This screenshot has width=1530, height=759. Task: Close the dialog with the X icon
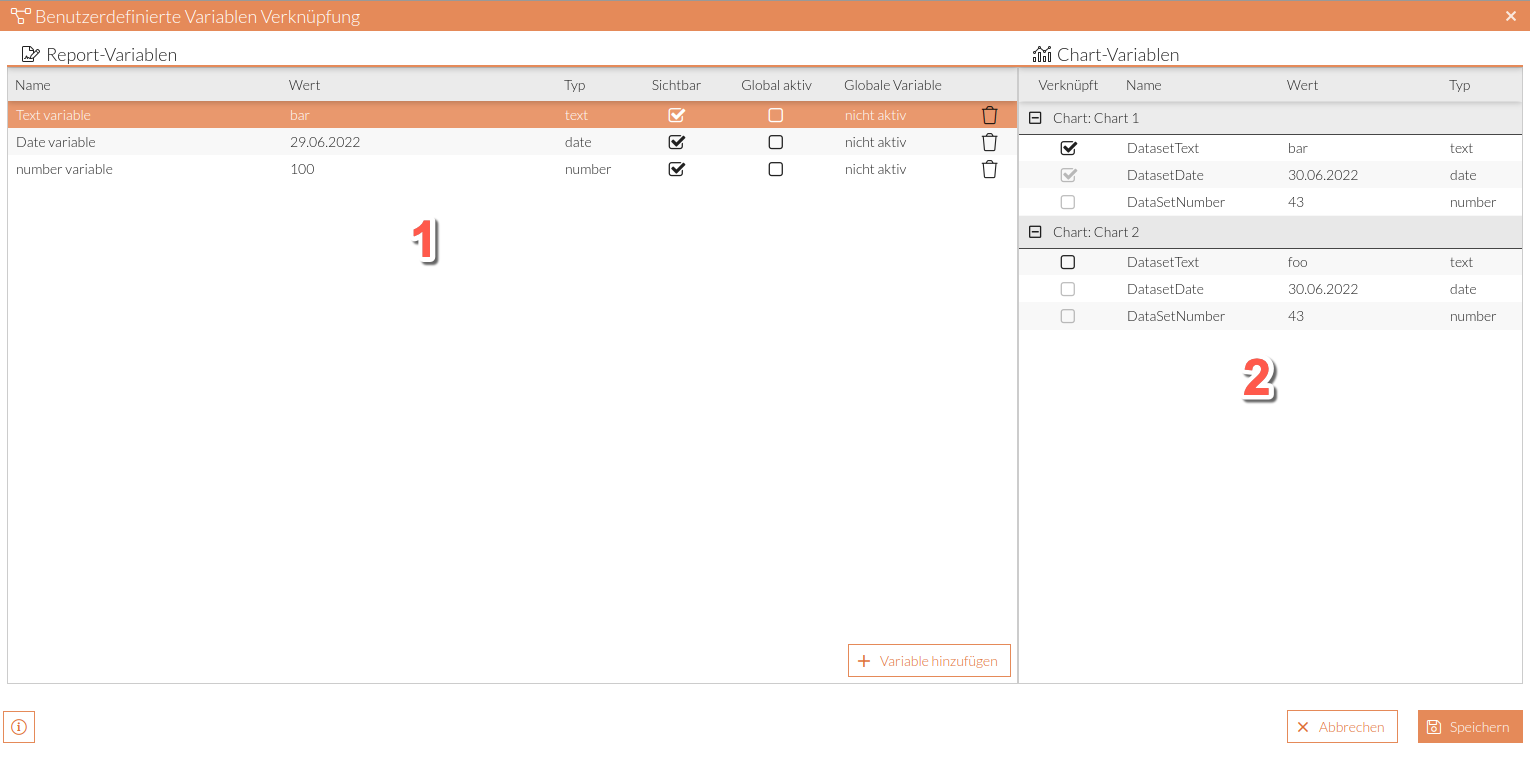pos(1511,16)
